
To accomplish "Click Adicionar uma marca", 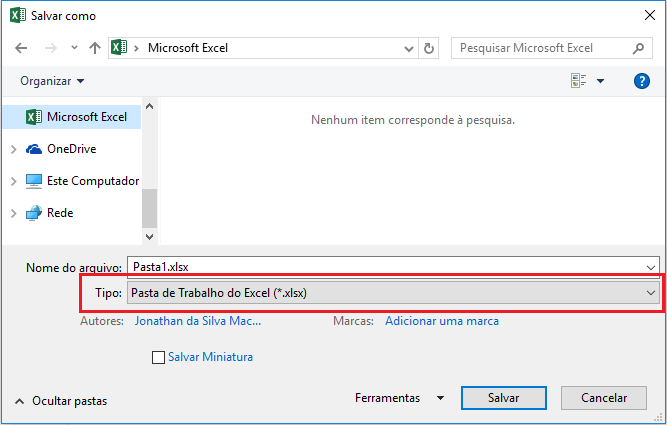I will pyautogui.click(x=442, y=321).
